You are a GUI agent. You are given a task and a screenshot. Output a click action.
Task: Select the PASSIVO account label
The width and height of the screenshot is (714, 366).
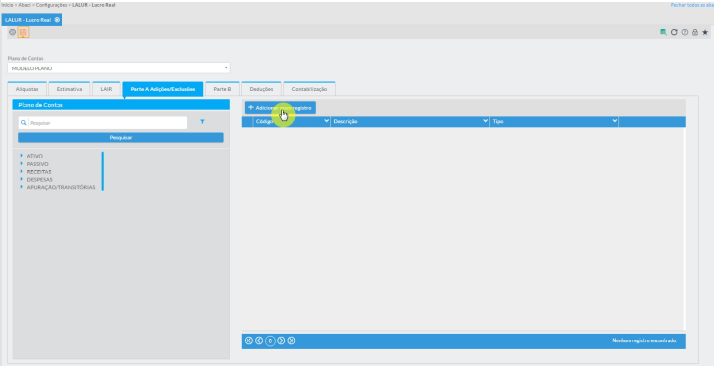[x=37, y=164]
